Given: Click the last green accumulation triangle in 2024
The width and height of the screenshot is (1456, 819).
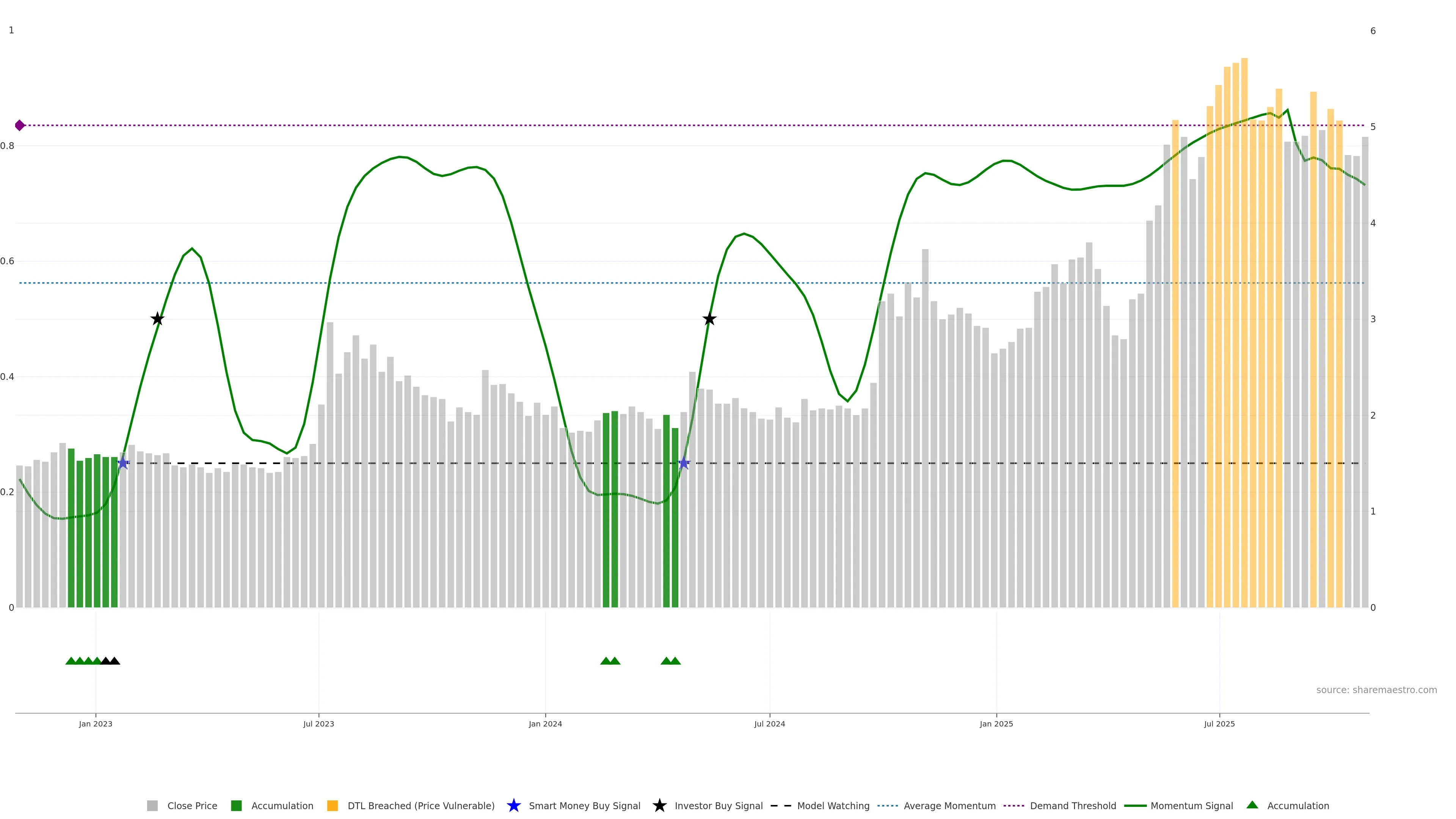Looking at the screenshot, I should click(675, 661).
